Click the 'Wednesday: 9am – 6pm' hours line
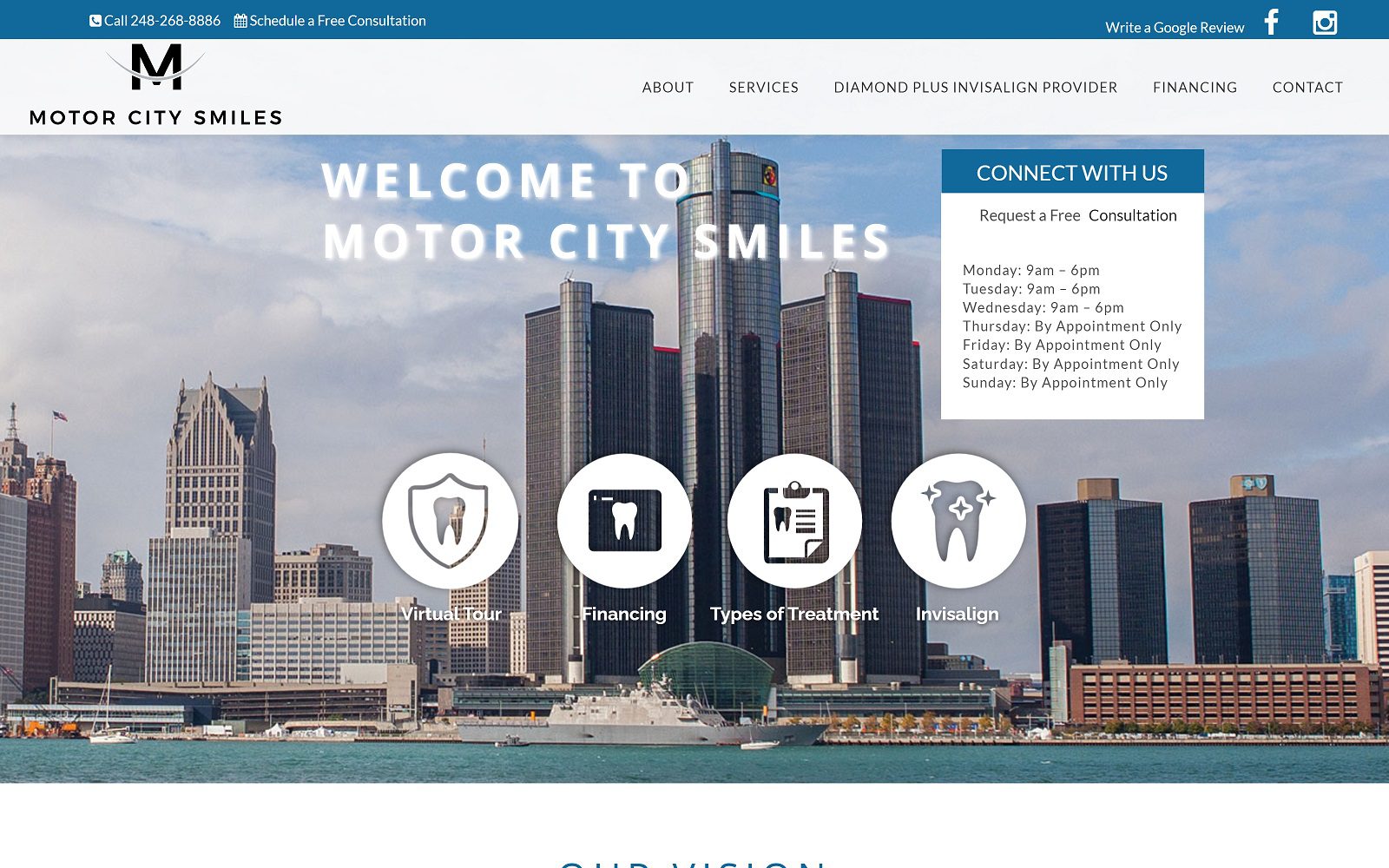This screenshot has width=1389, height=868. (x=1043, y=307)
